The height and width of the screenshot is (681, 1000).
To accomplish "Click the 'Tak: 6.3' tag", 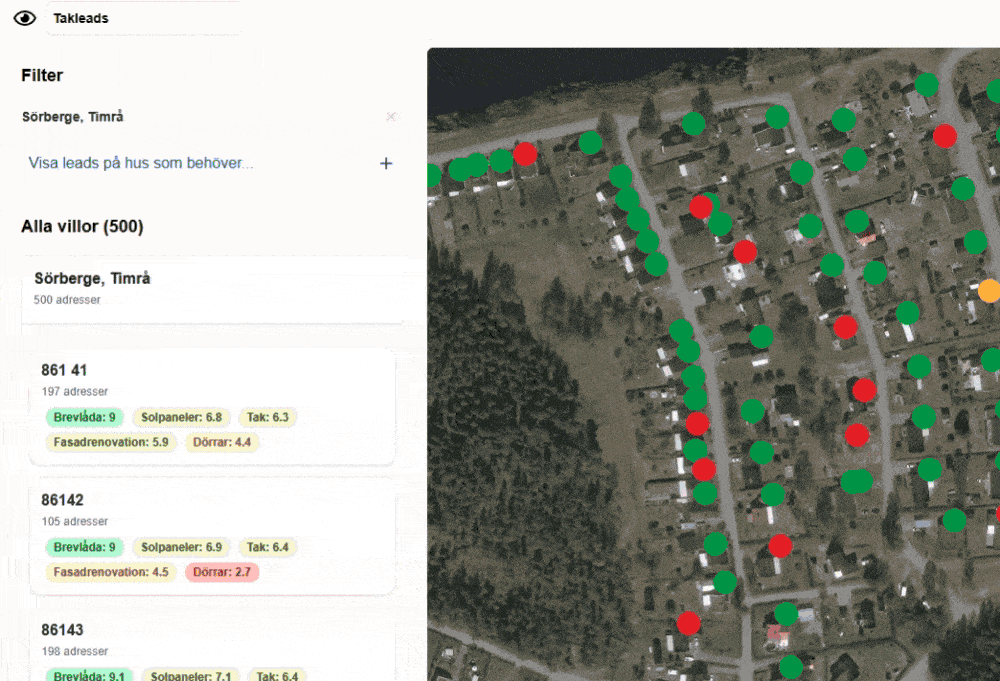I will tap(268, 418).
